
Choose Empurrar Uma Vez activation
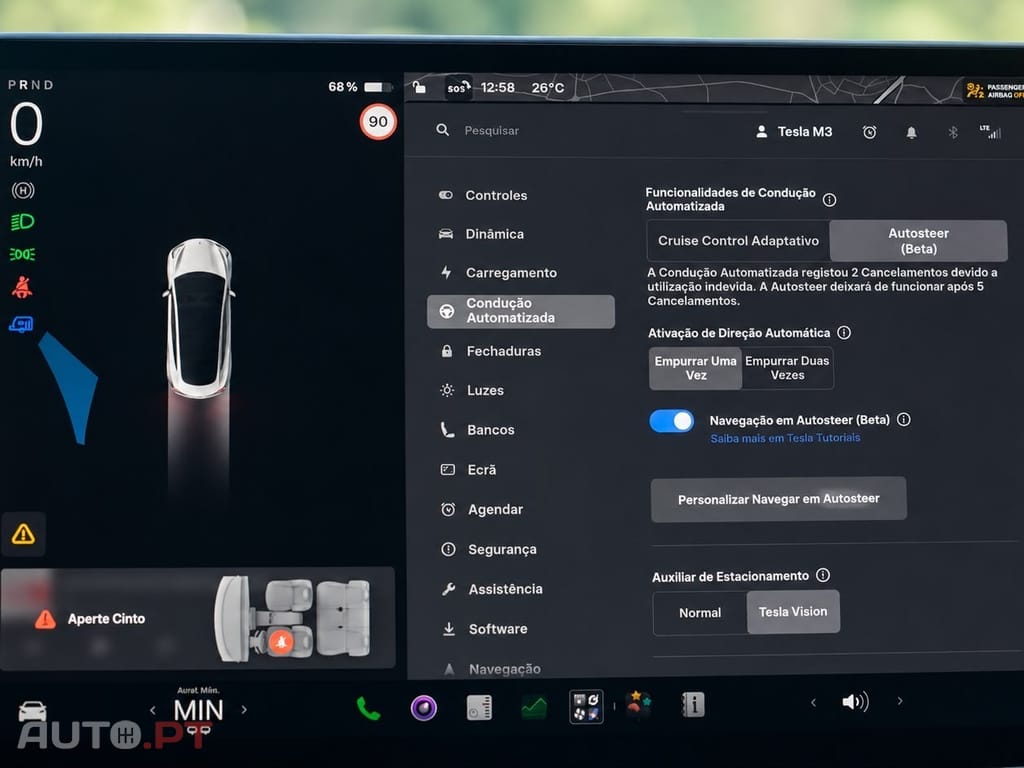tap(696, 368)
